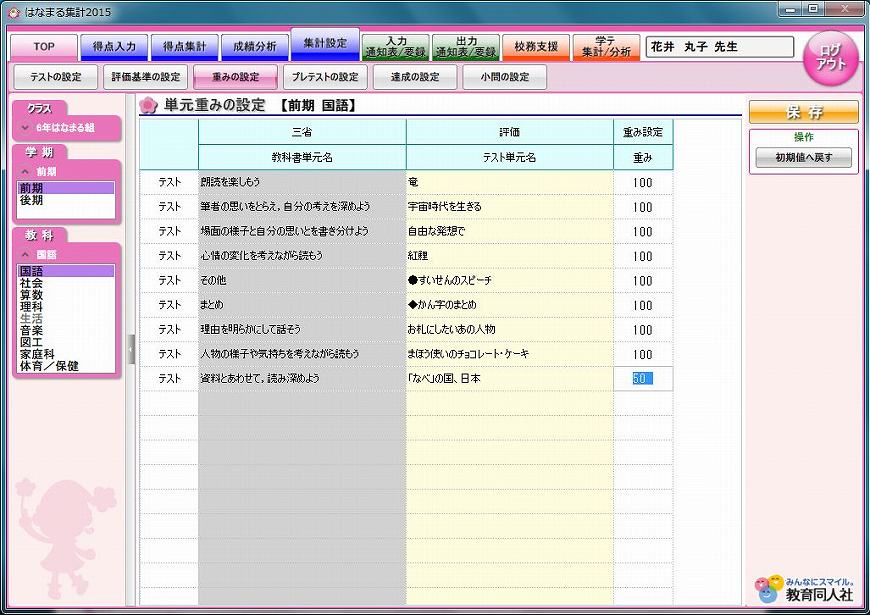The width and height of the screenshot is (870, 615).
Task: Click the 初期値へ戻す button
Action: [x=803, y=158]
